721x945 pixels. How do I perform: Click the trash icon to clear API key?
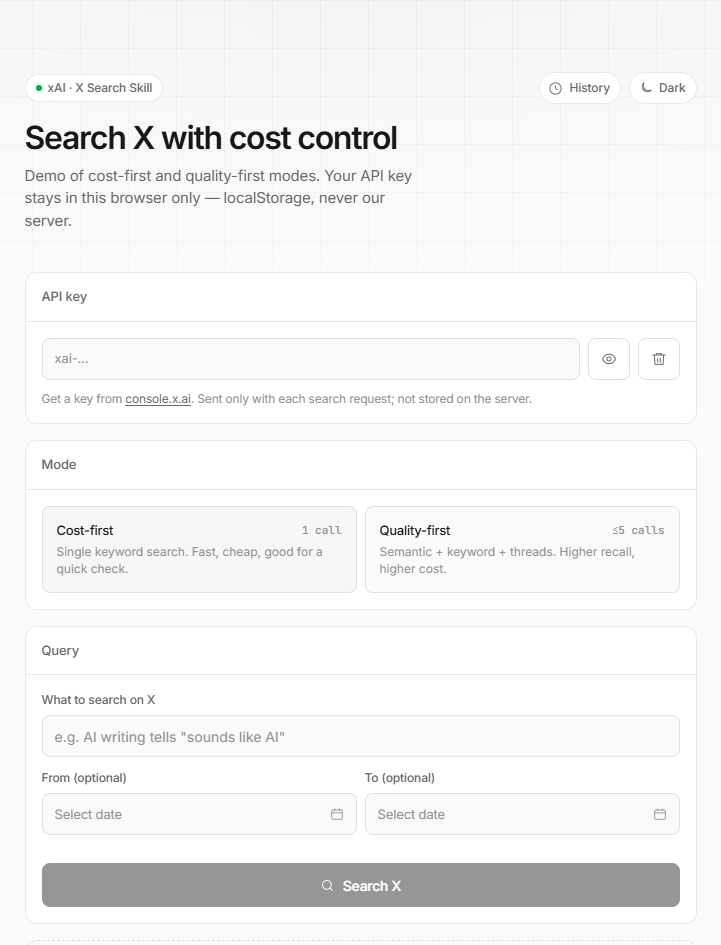tap(659, 359)
